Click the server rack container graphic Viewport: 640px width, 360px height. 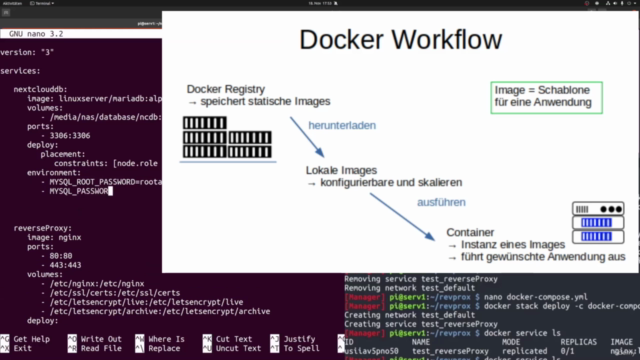coord(598,223)
